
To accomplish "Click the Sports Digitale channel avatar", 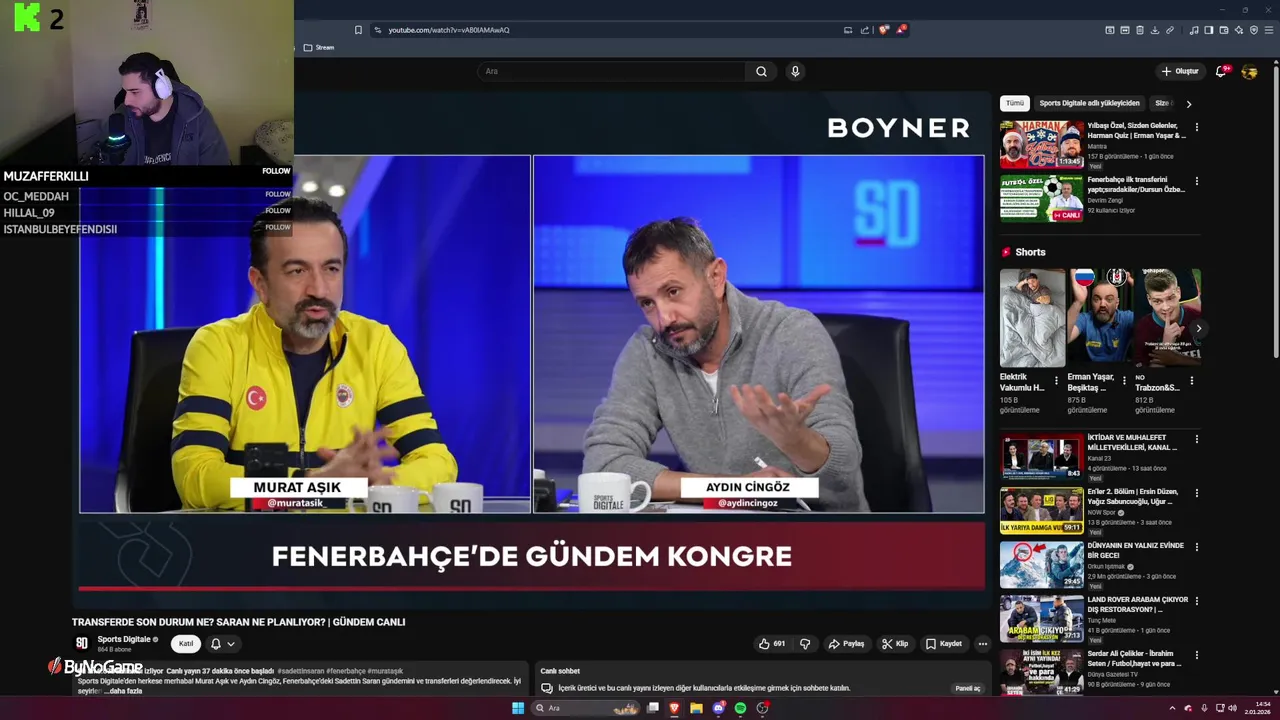I will pyautogui.click(x=82, y=643).
